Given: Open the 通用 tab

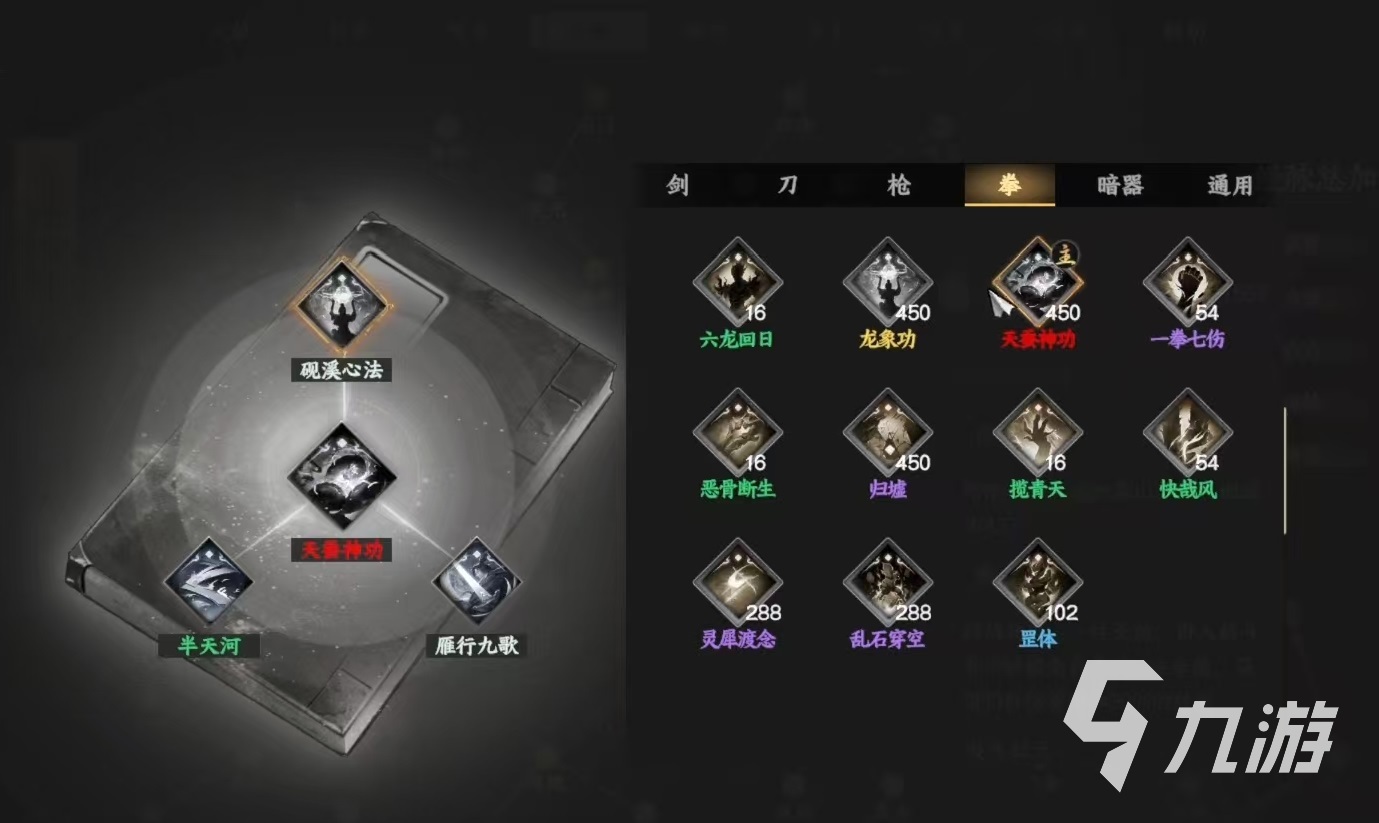Looking at the screenshot, I should (x=1230, y=185).
